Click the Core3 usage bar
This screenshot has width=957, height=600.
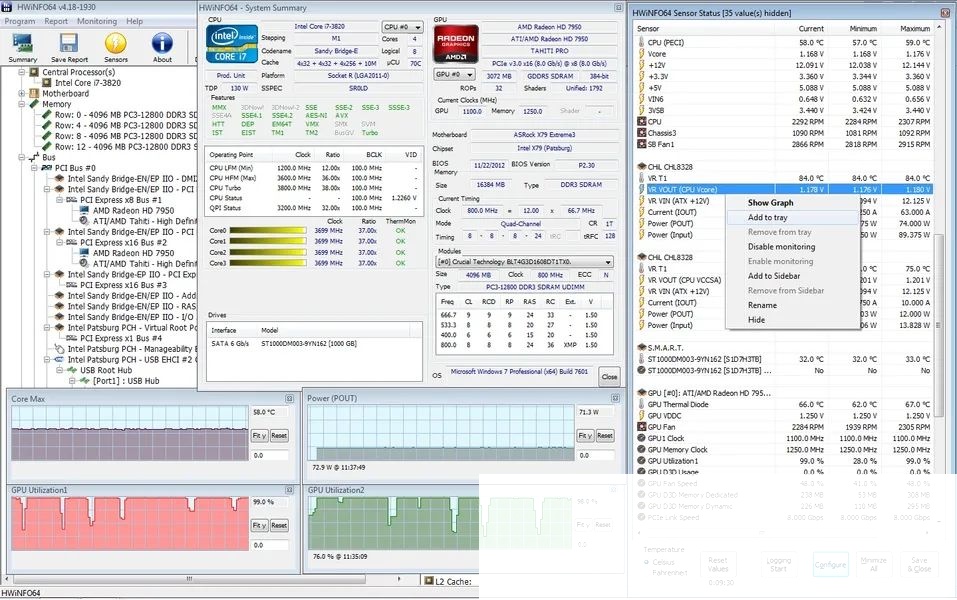[x=268, y=263]
